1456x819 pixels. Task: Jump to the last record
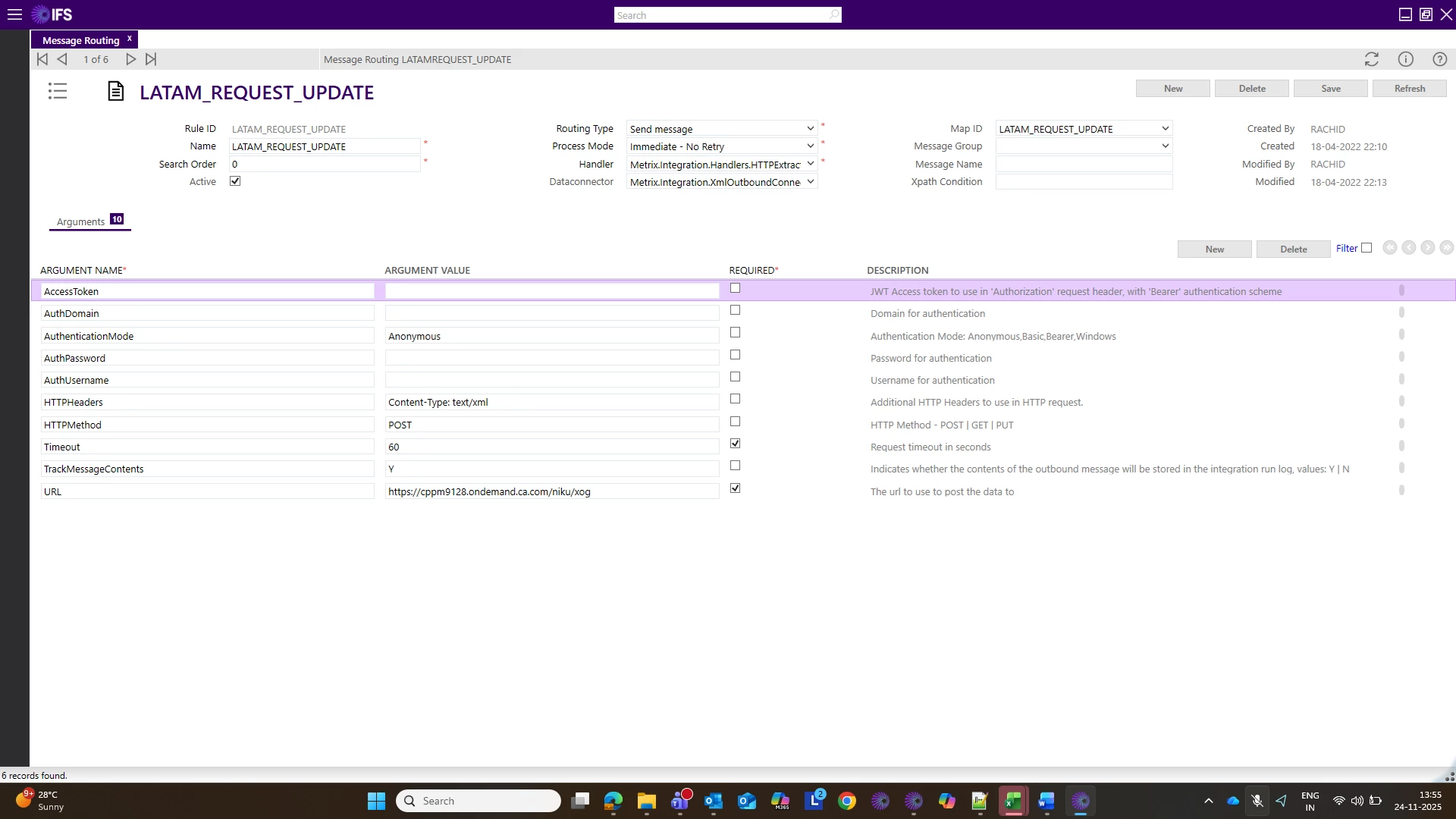(x=151, y=59)
